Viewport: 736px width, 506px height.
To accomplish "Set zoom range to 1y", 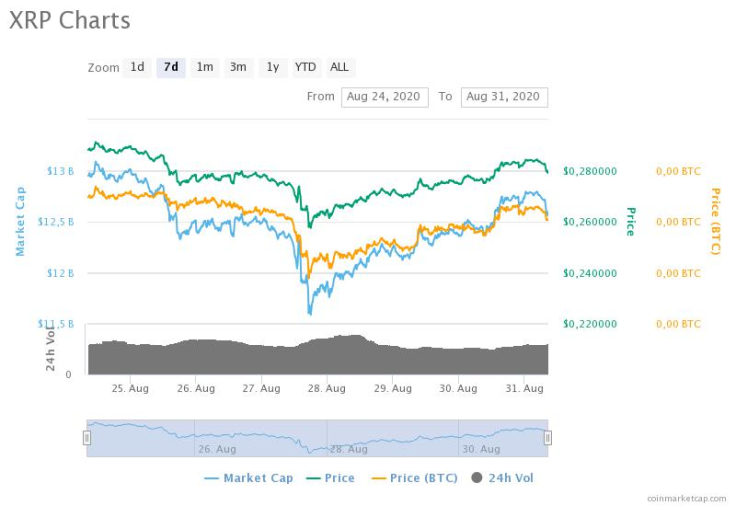I will 273,68.
